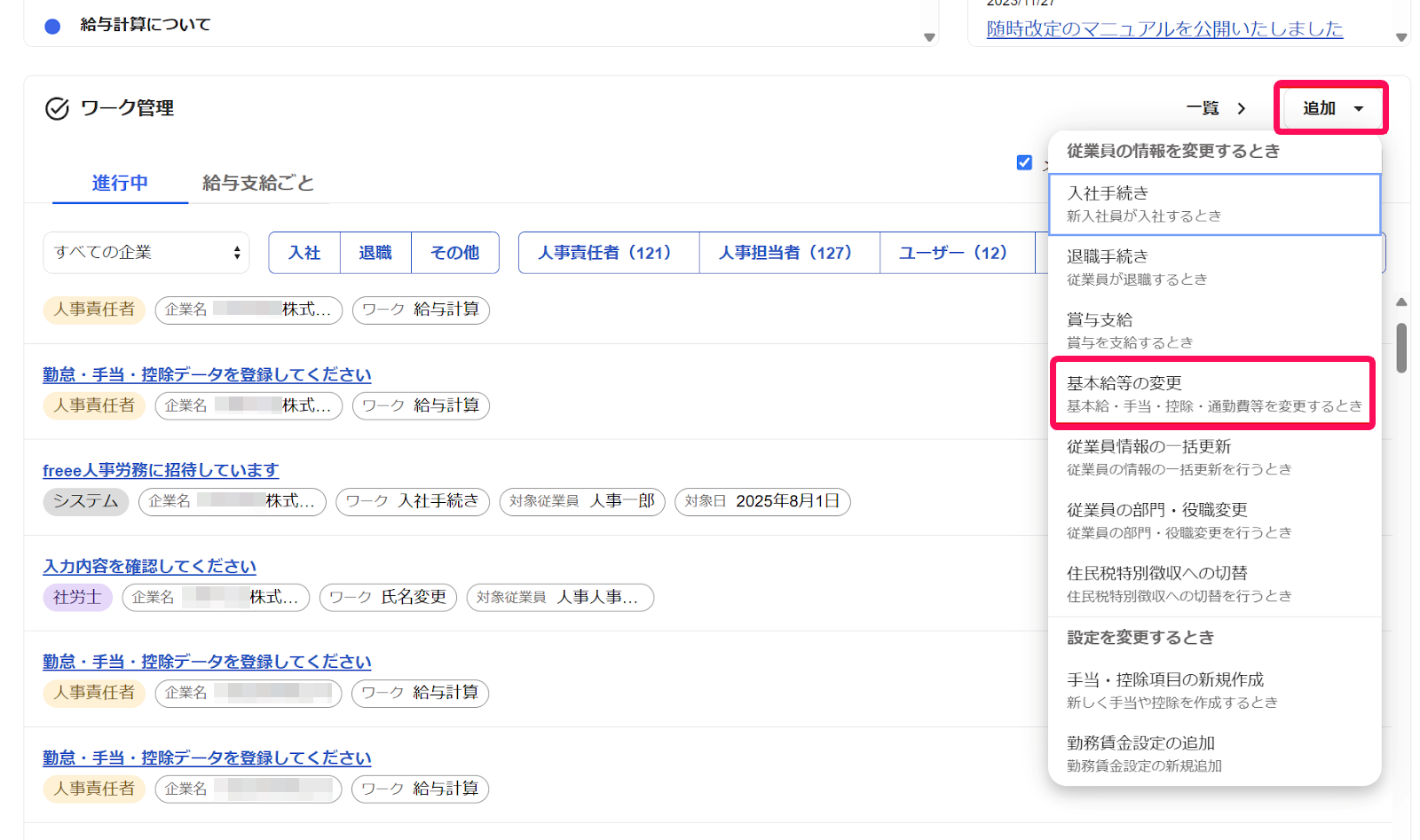1420x840 pixels.
Task: Open the 追加 dropdown button
Action: tap(1331, 108)
